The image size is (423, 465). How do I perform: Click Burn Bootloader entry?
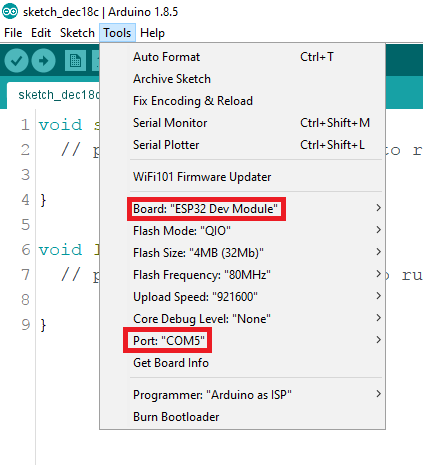point(242,417)
